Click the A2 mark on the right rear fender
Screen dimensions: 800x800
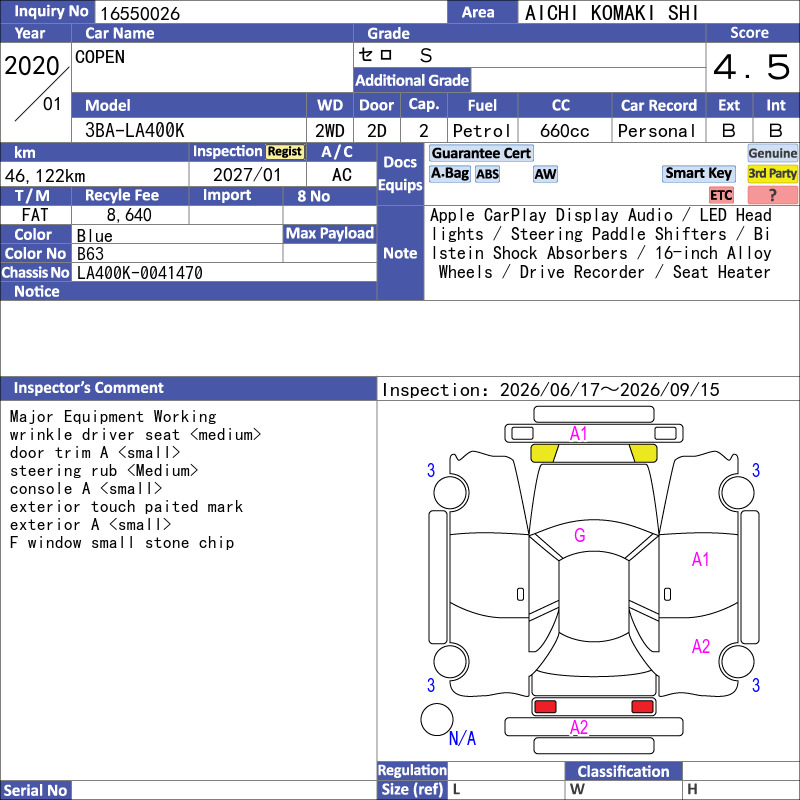(x=701, y=646)
